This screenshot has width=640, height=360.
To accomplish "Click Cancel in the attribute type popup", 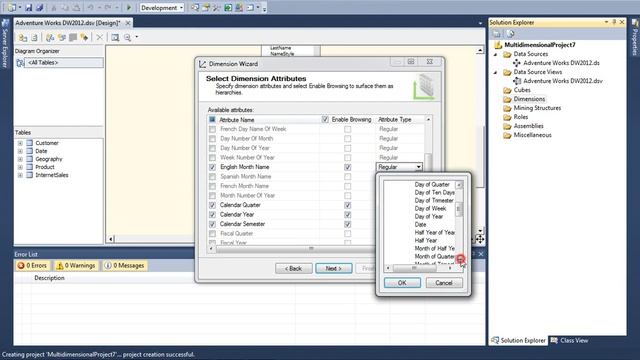I will (x=444, y=283).
